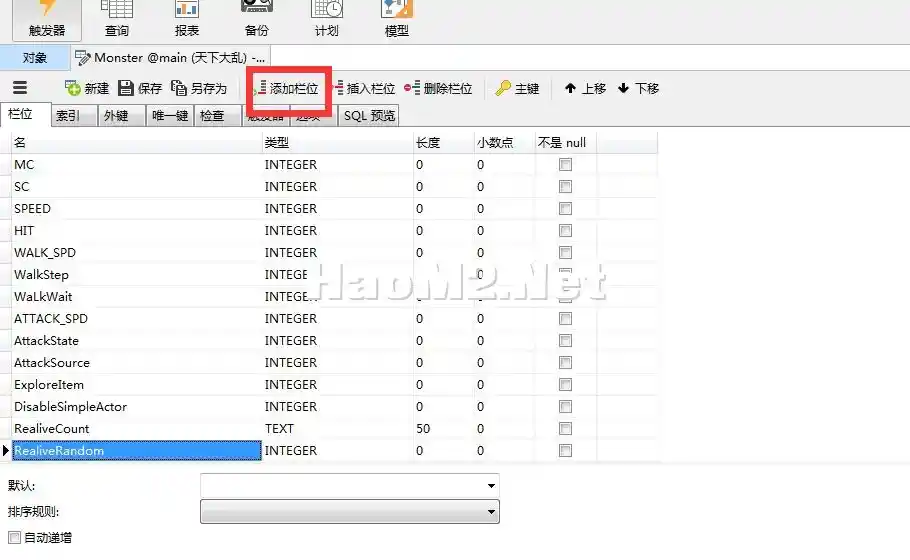
Task: Open the 排序规则 (Collation) dropdown
Action: coord(349,512)
